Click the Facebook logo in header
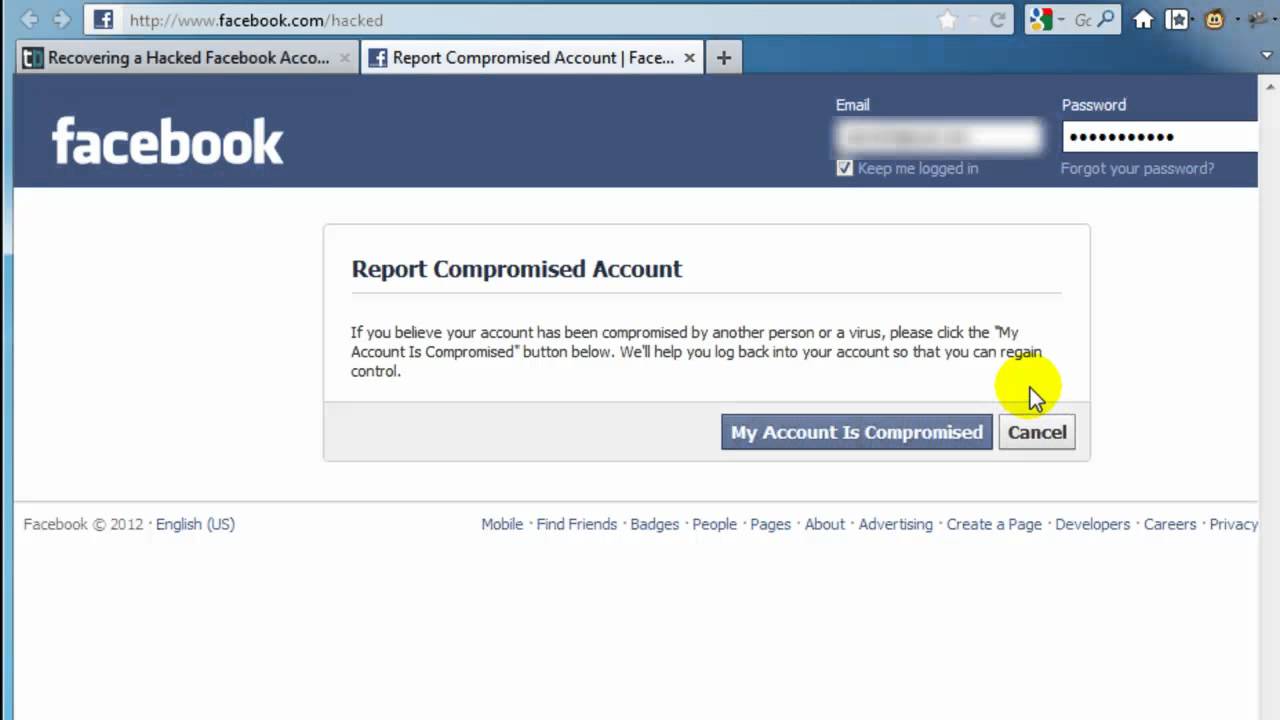Viewport: 1280px width, 720px height. [x=168, y=141]
